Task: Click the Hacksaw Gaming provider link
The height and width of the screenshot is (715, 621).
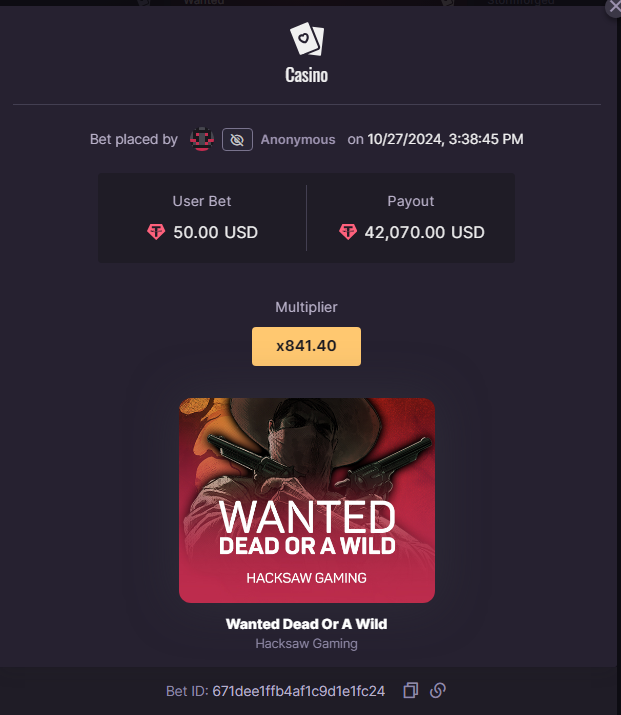Action: click(306, 643)
